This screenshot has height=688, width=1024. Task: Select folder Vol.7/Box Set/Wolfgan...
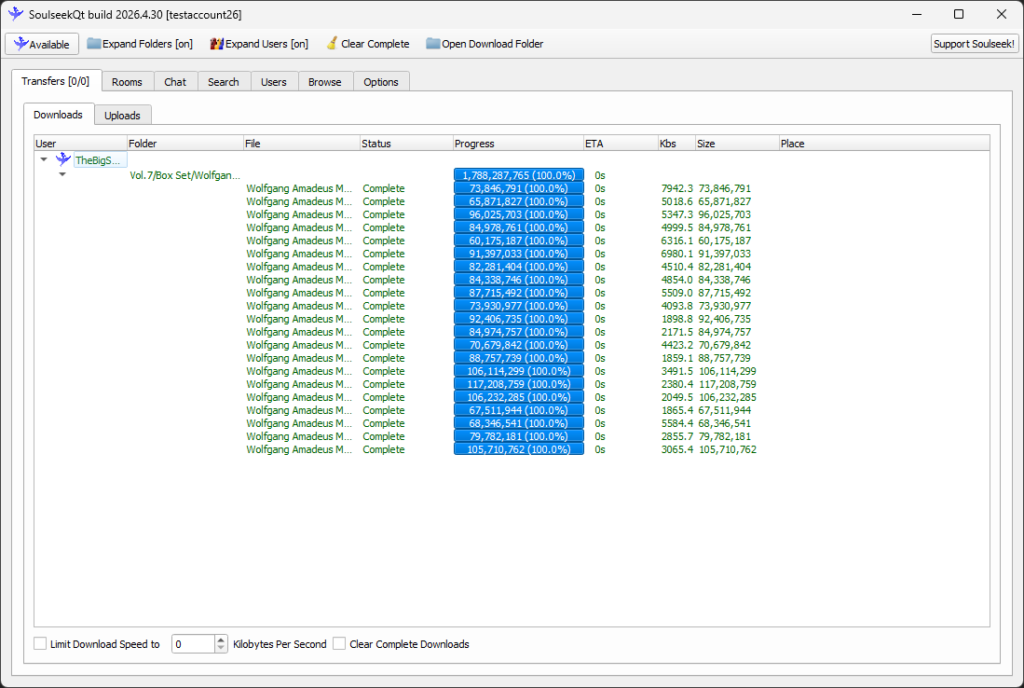185,175
